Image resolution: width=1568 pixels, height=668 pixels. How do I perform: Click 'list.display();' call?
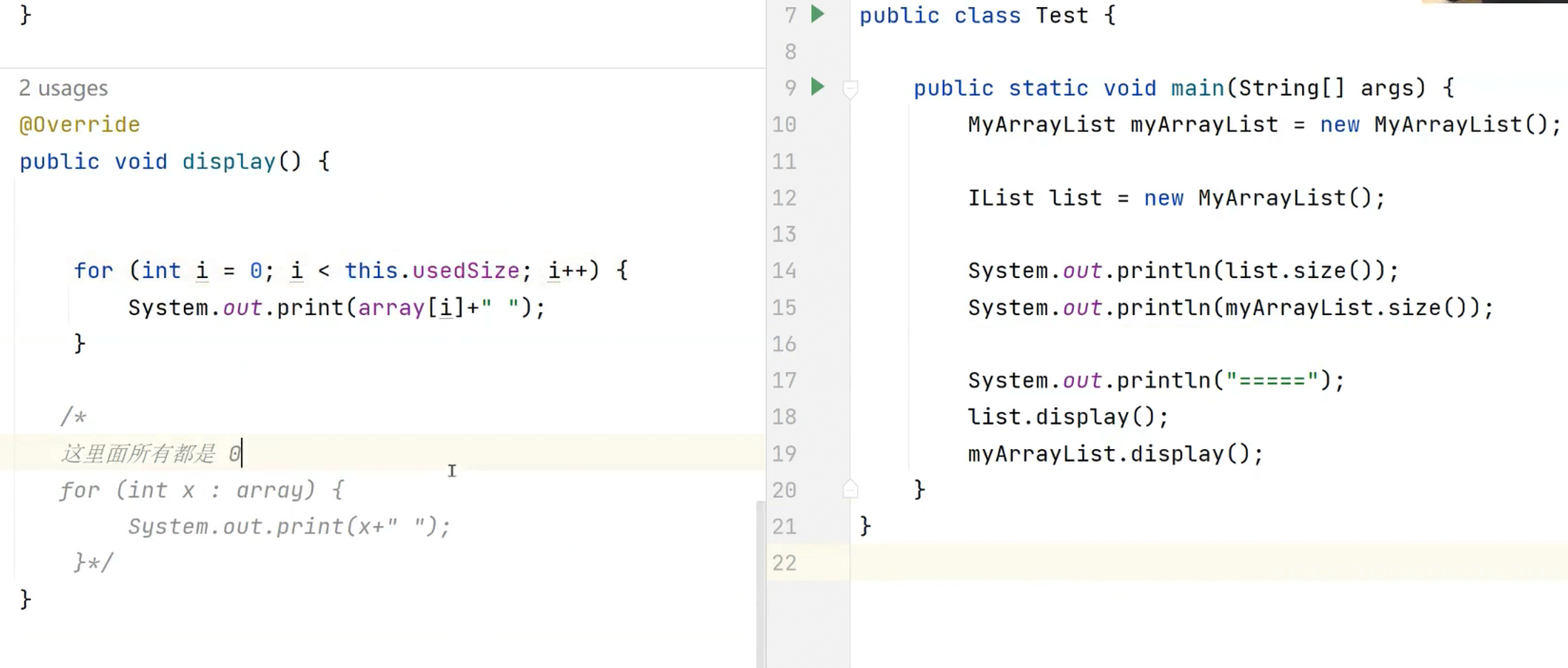pos(1068,417)
